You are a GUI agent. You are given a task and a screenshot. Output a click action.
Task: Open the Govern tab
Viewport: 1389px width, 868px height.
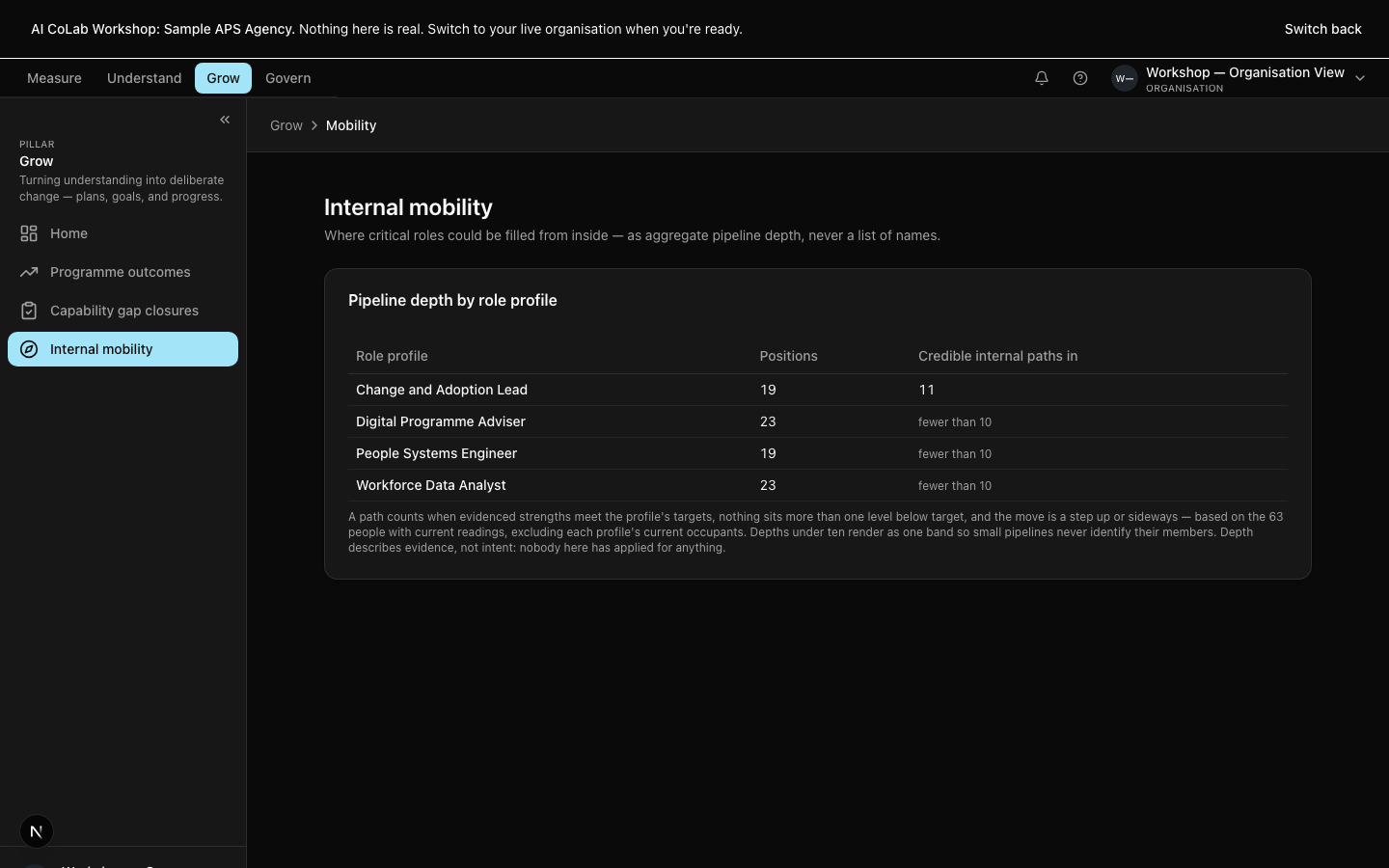coord(287,78)
